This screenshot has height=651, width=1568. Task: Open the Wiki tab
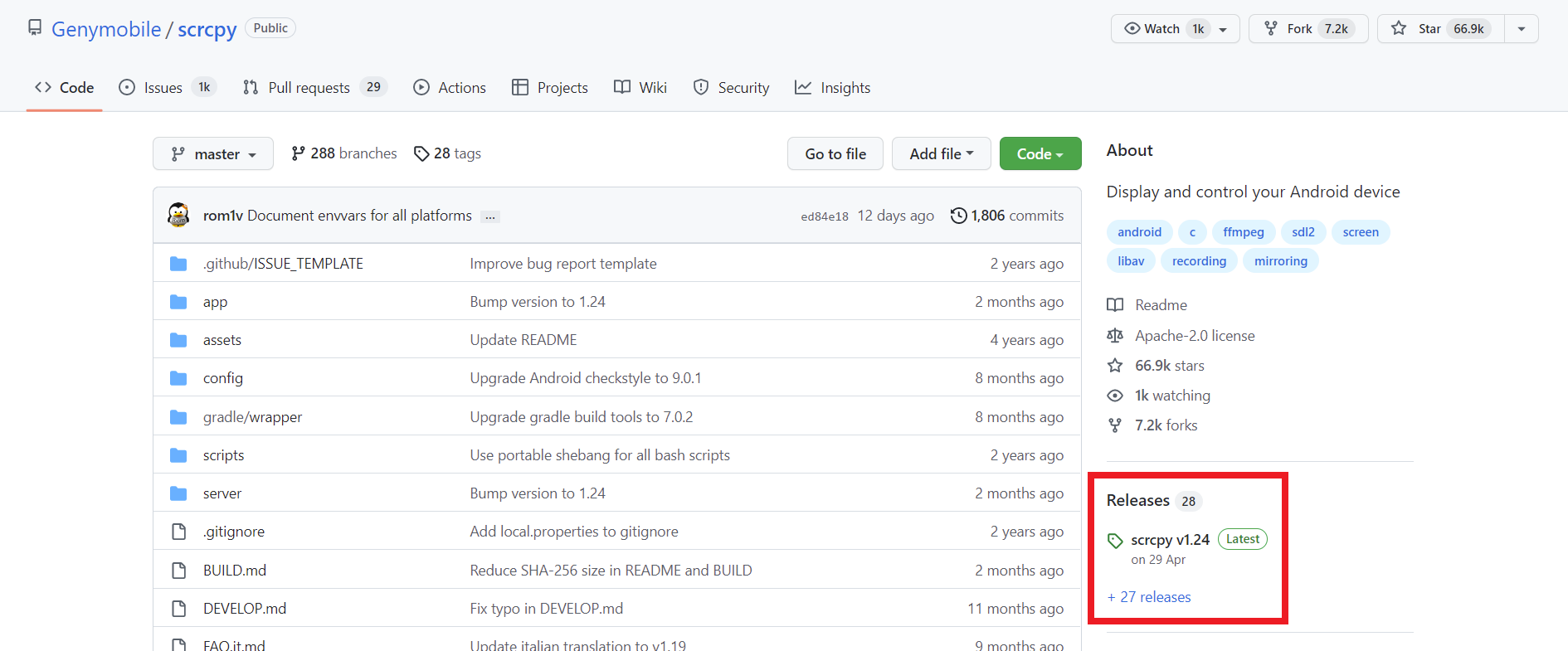pyautogui.click(x=640, y=87)
